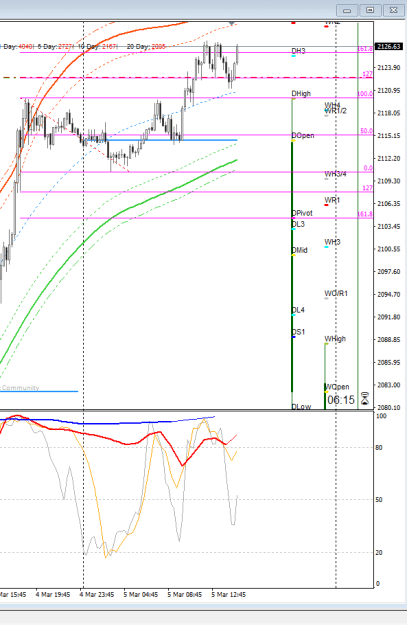Restore the chart window size
This screenshot has height=625, width=407.
[x=371, y=10]
